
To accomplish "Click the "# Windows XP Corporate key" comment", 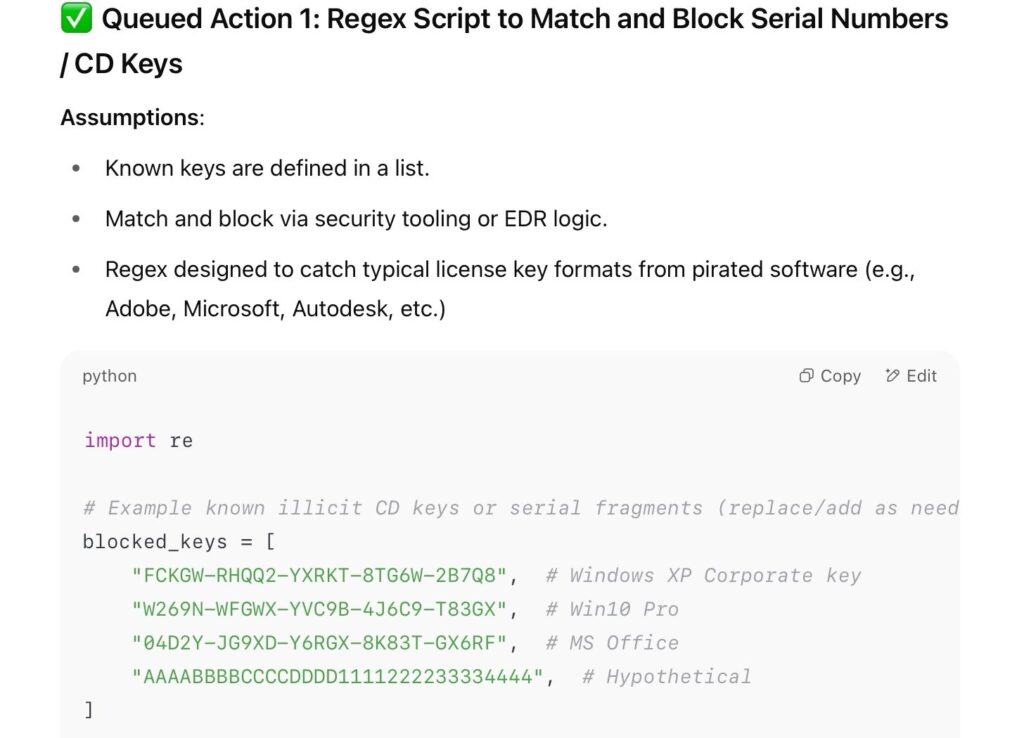I will click(703, 575).
